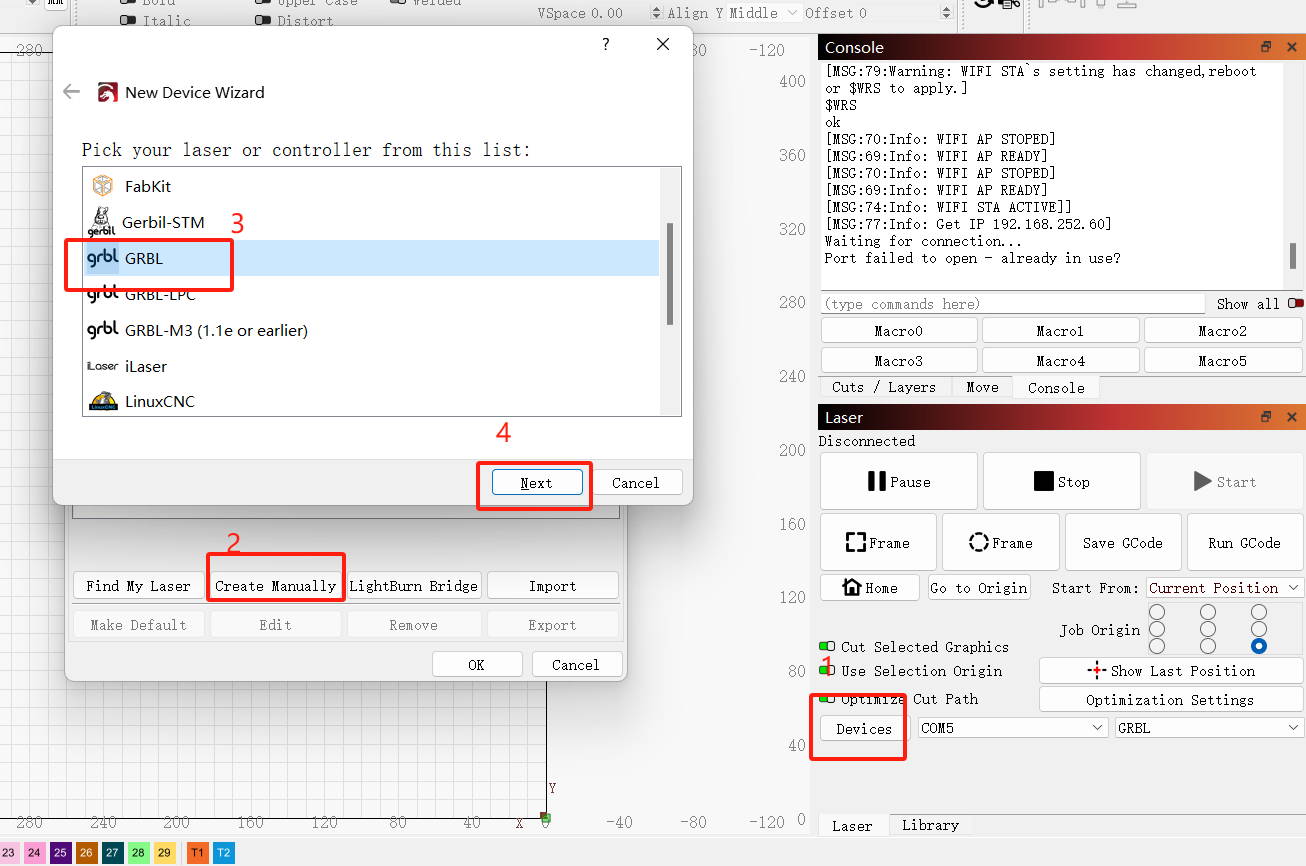1306x866 pixels.
Task: Click Find My Laser button
Action: pyautogui.click(x=138, y=586)
